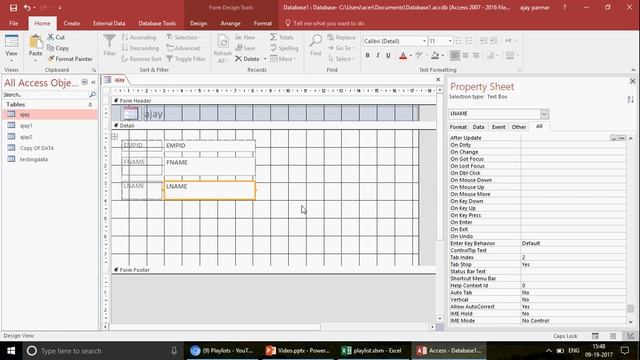Switch to the Create ribbon tab
This screenshot has width=640, height=360.
[71, 23]
